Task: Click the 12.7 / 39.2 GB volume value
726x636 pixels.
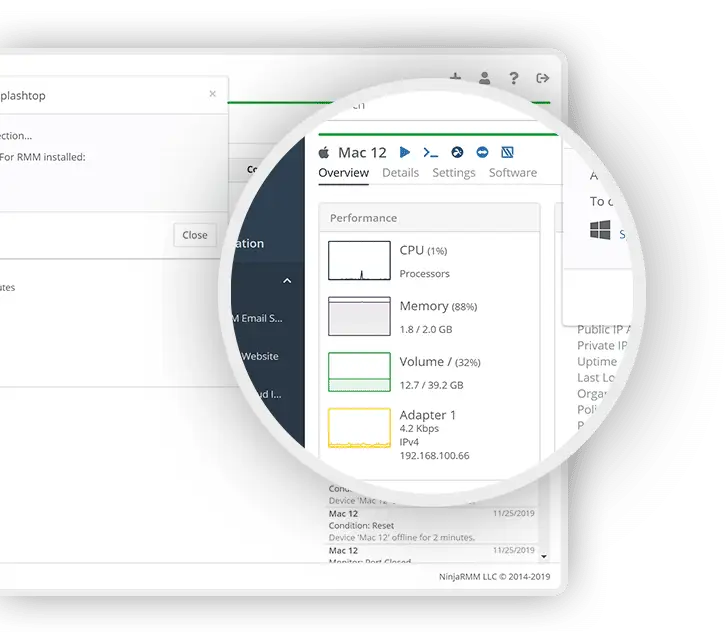Action: tap(431, 385)
